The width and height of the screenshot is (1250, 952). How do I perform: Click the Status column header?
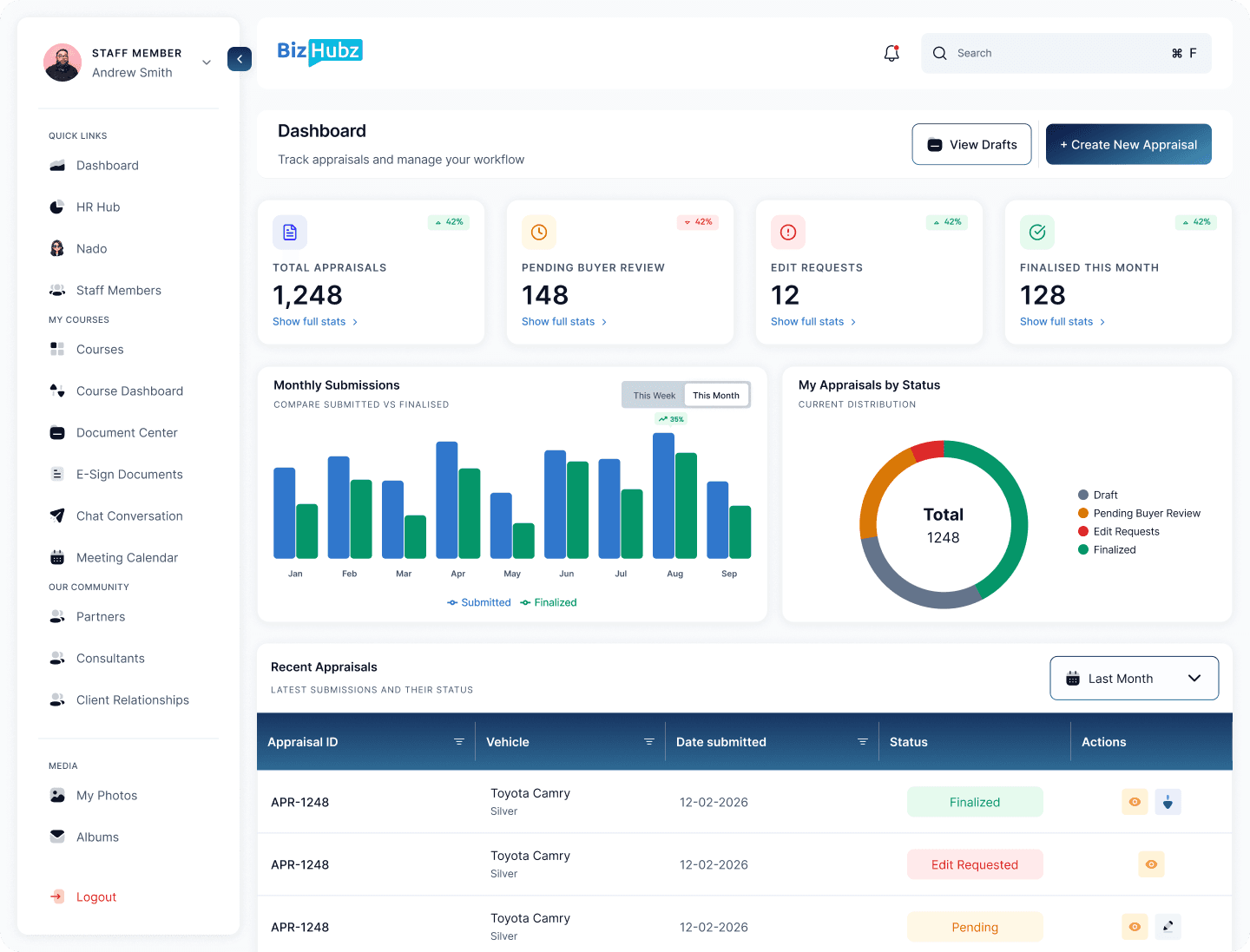(909, 742)
